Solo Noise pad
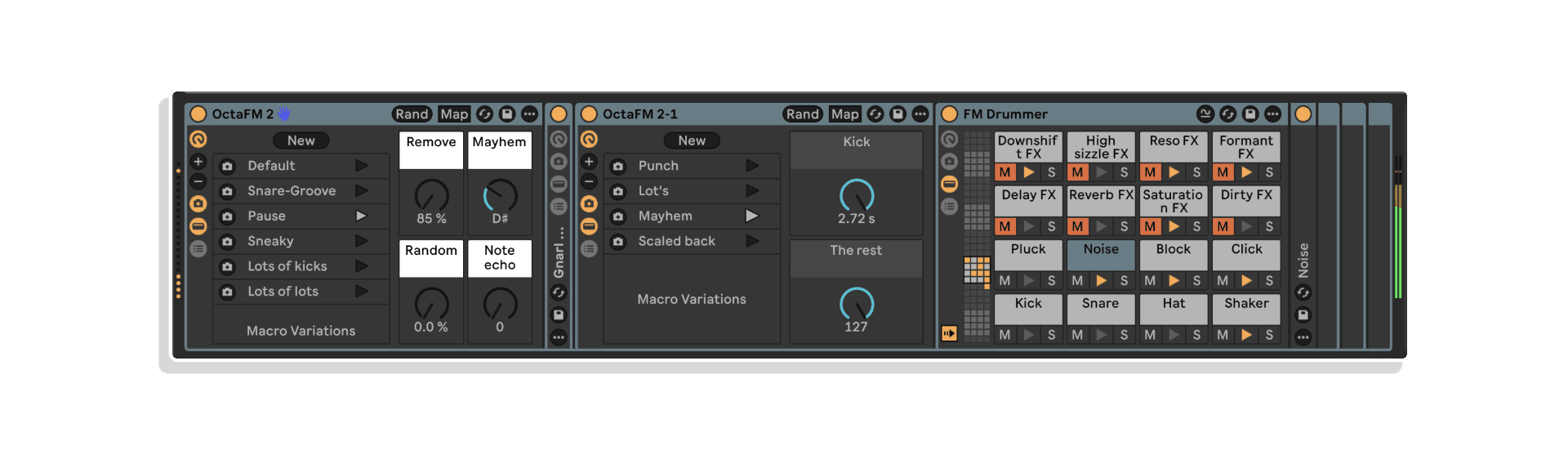1568x450 pixels. tap(1124, 281)
